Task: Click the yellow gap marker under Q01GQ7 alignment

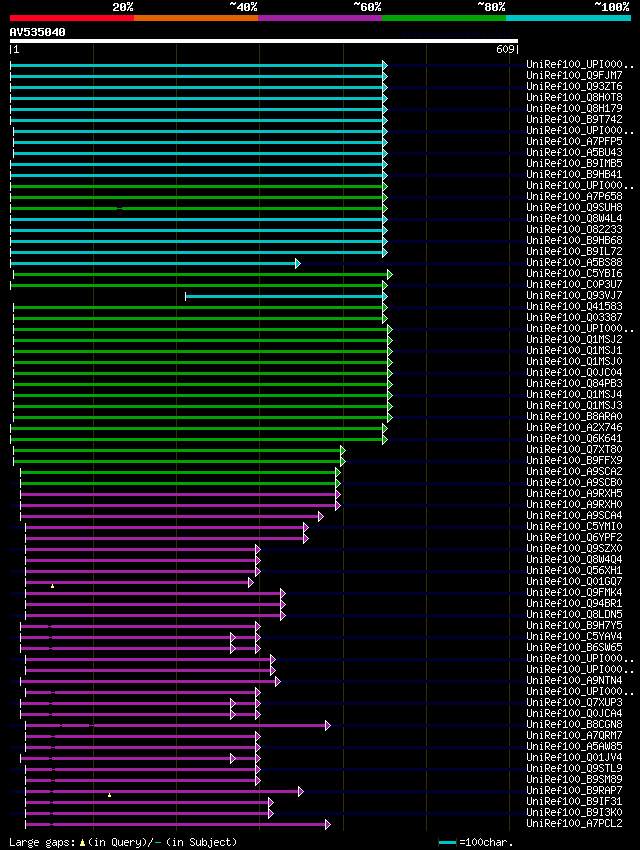Action: click(53, 587)
